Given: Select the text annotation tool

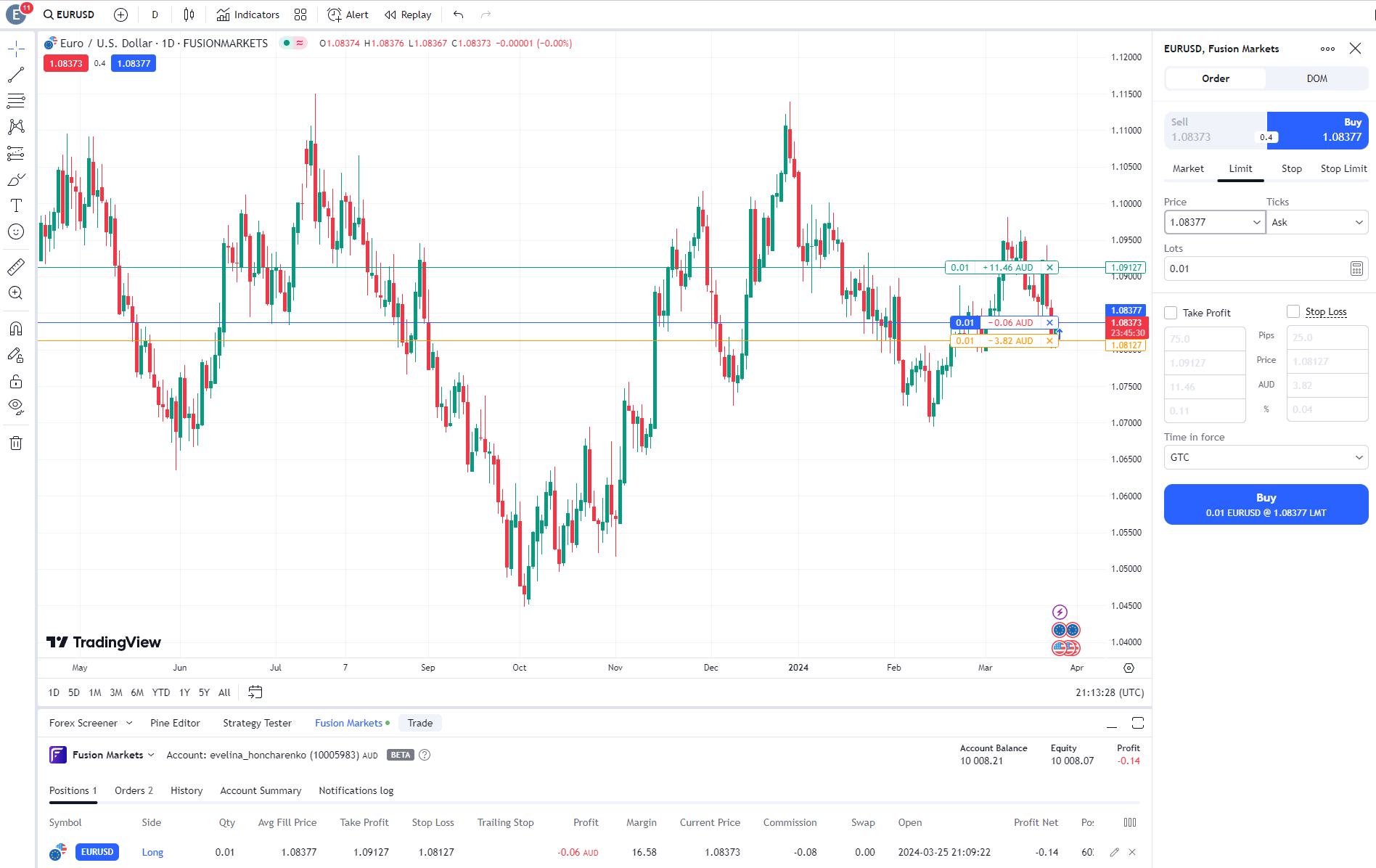Looking at the screenshot, I should [x=16, y=205].
